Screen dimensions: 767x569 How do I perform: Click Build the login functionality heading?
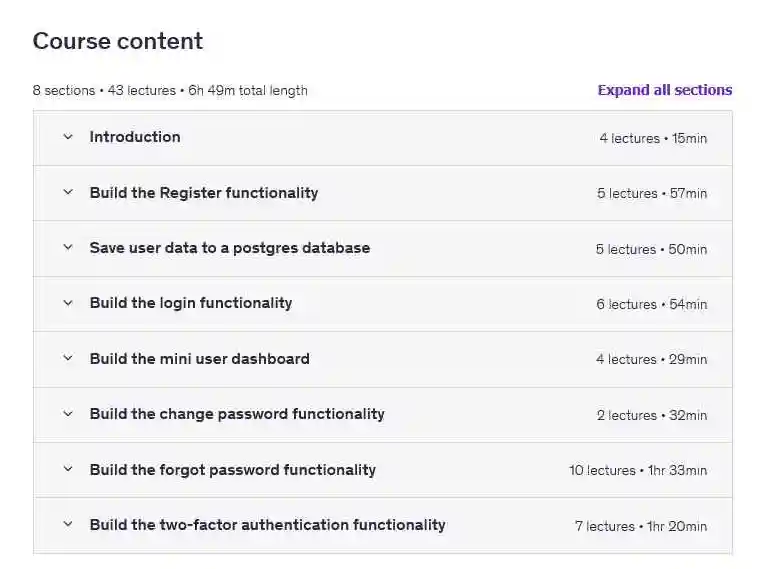tap(190, 303)
